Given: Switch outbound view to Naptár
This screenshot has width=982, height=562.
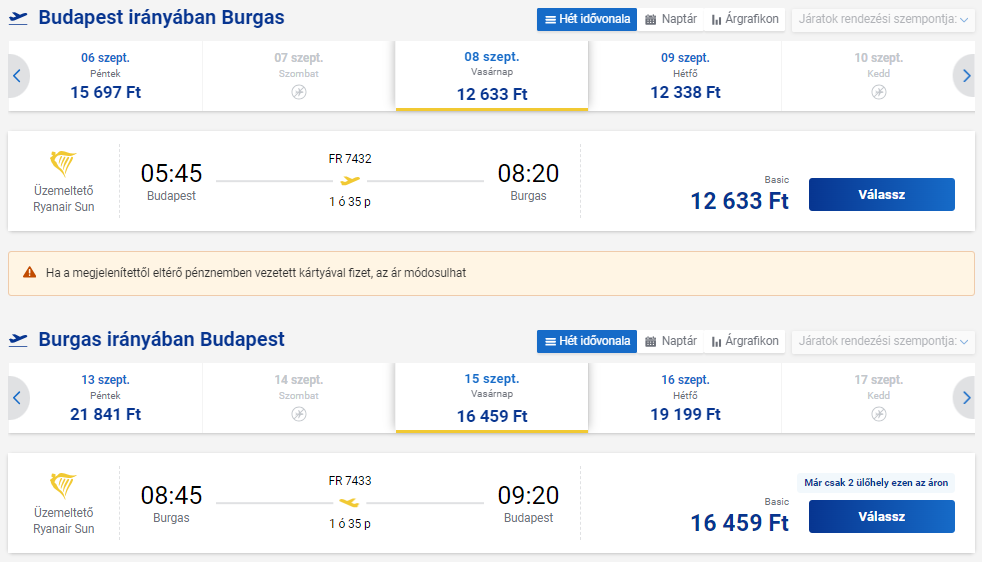Looking at the screenshot, I should 671,19.
